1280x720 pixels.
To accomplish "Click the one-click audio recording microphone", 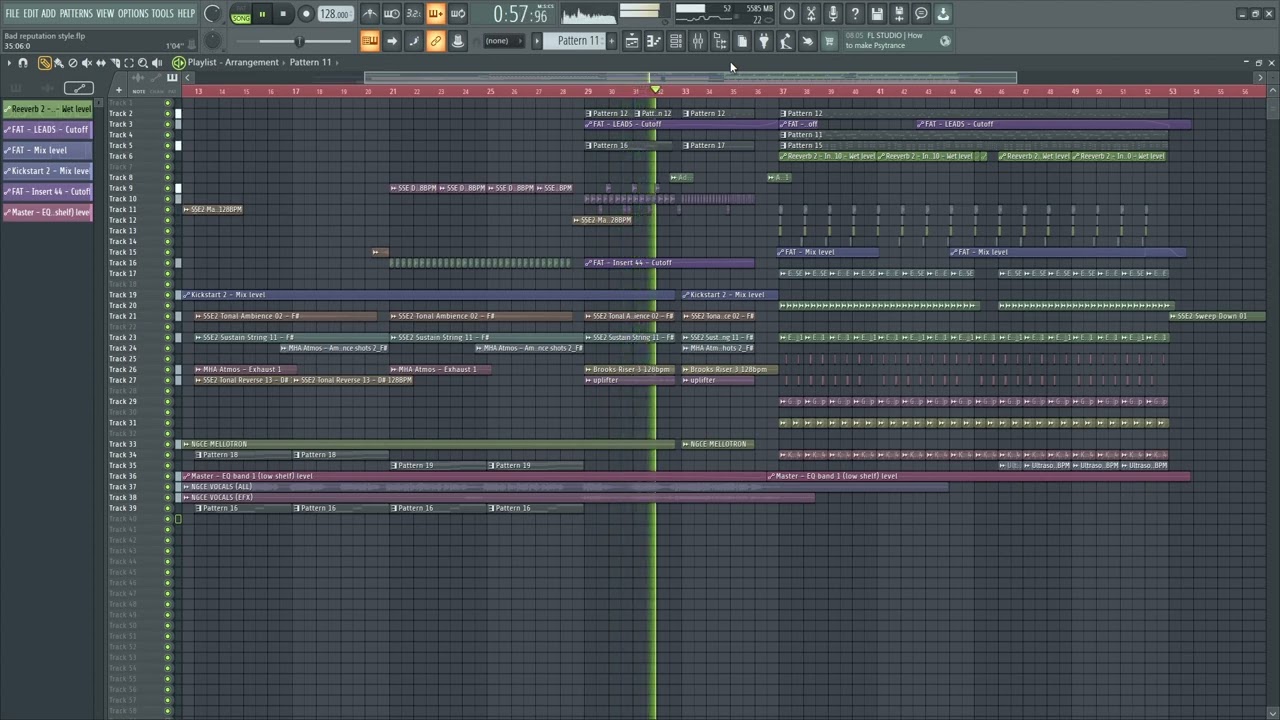I will point(834,14).
